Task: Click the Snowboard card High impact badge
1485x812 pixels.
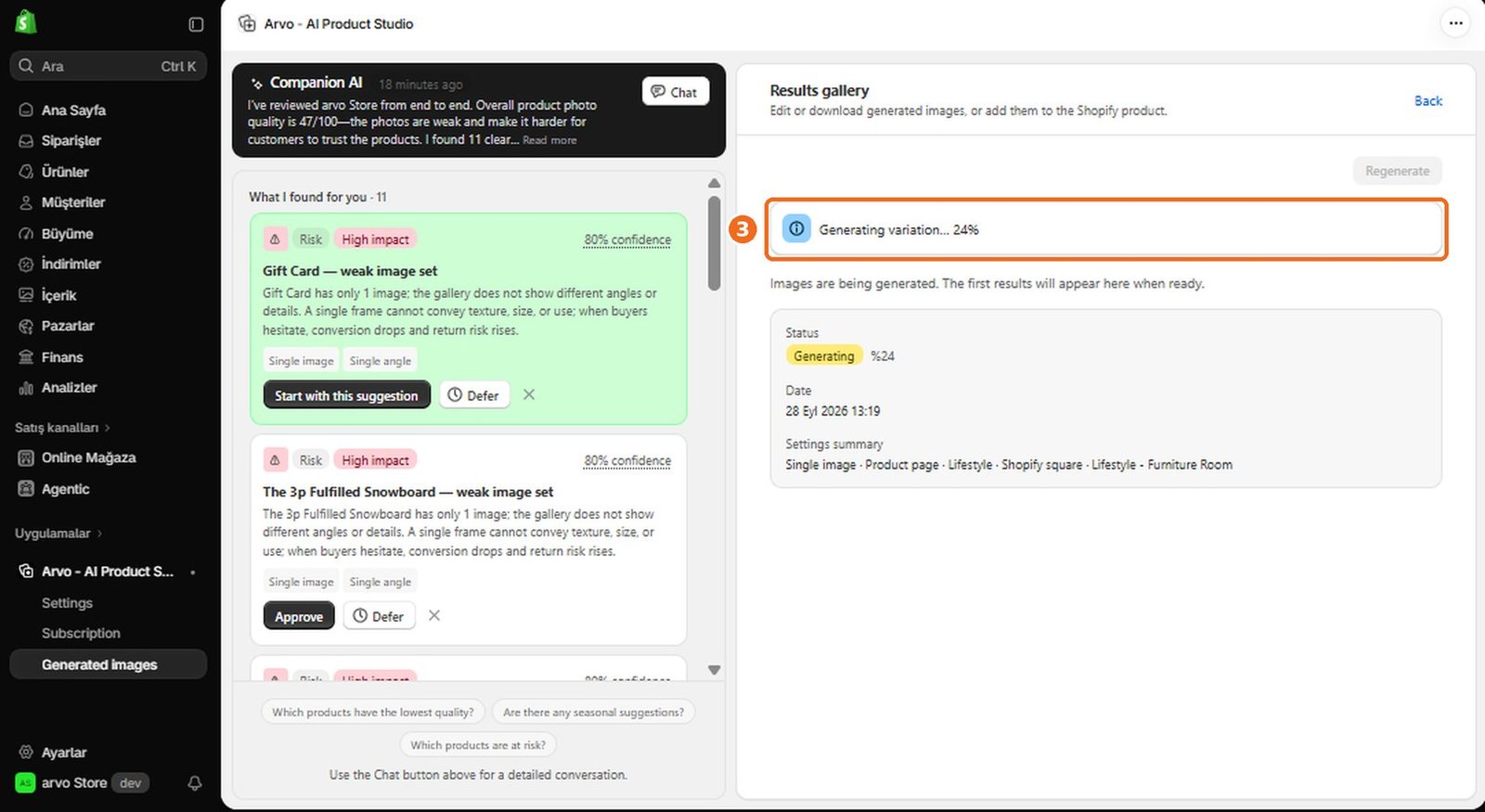Action: pos(375,460)
